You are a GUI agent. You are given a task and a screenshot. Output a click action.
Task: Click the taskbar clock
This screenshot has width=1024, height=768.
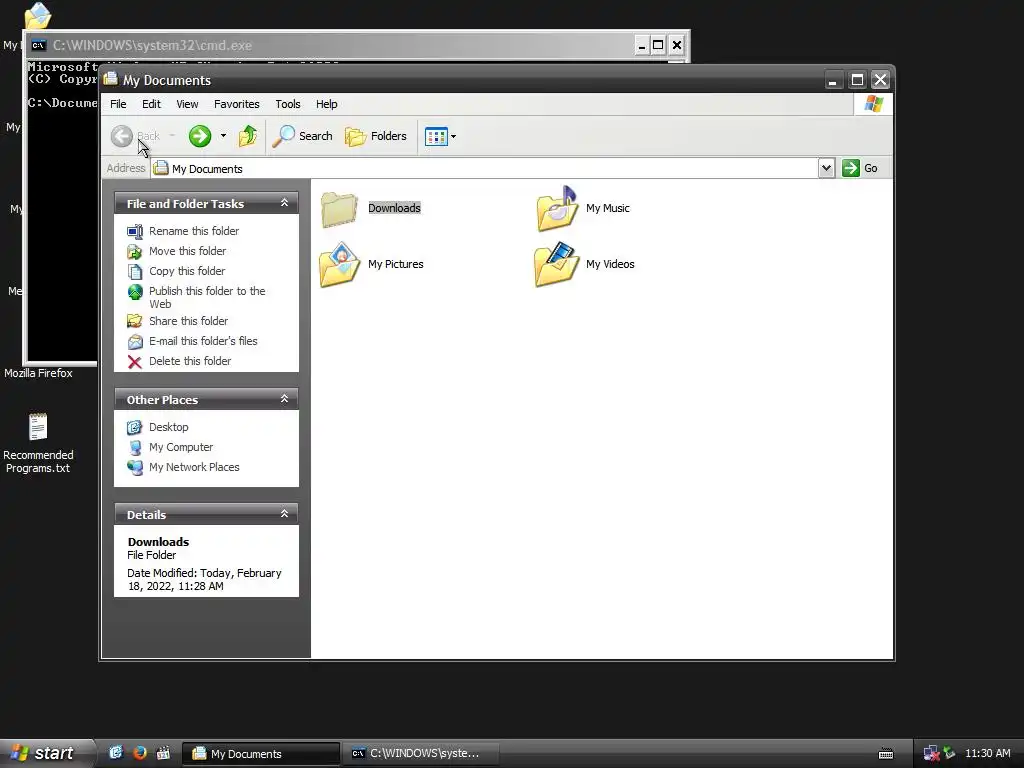[x=987, y=753]
